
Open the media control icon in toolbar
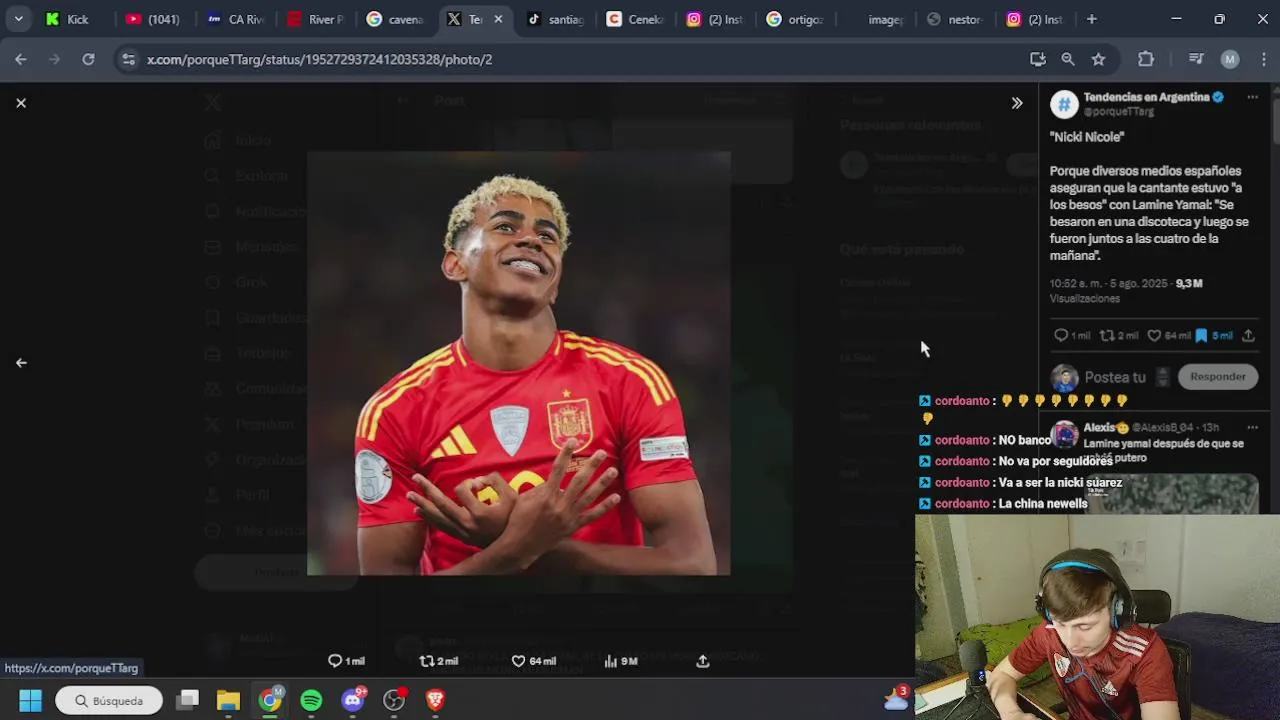pyautogui.click(x=1196, y=60)
